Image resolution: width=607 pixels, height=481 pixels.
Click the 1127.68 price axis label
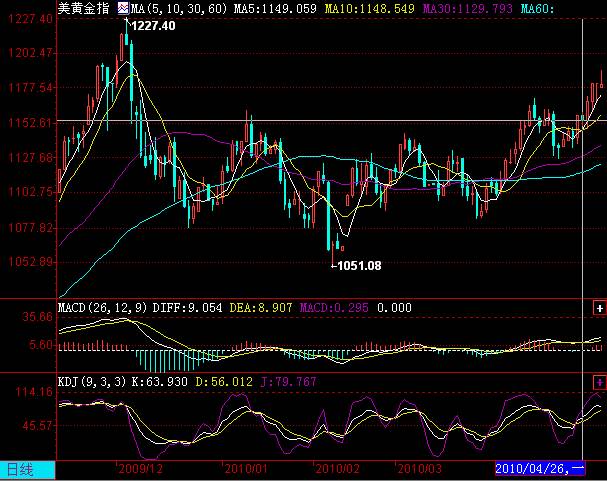tap(30, 158)
